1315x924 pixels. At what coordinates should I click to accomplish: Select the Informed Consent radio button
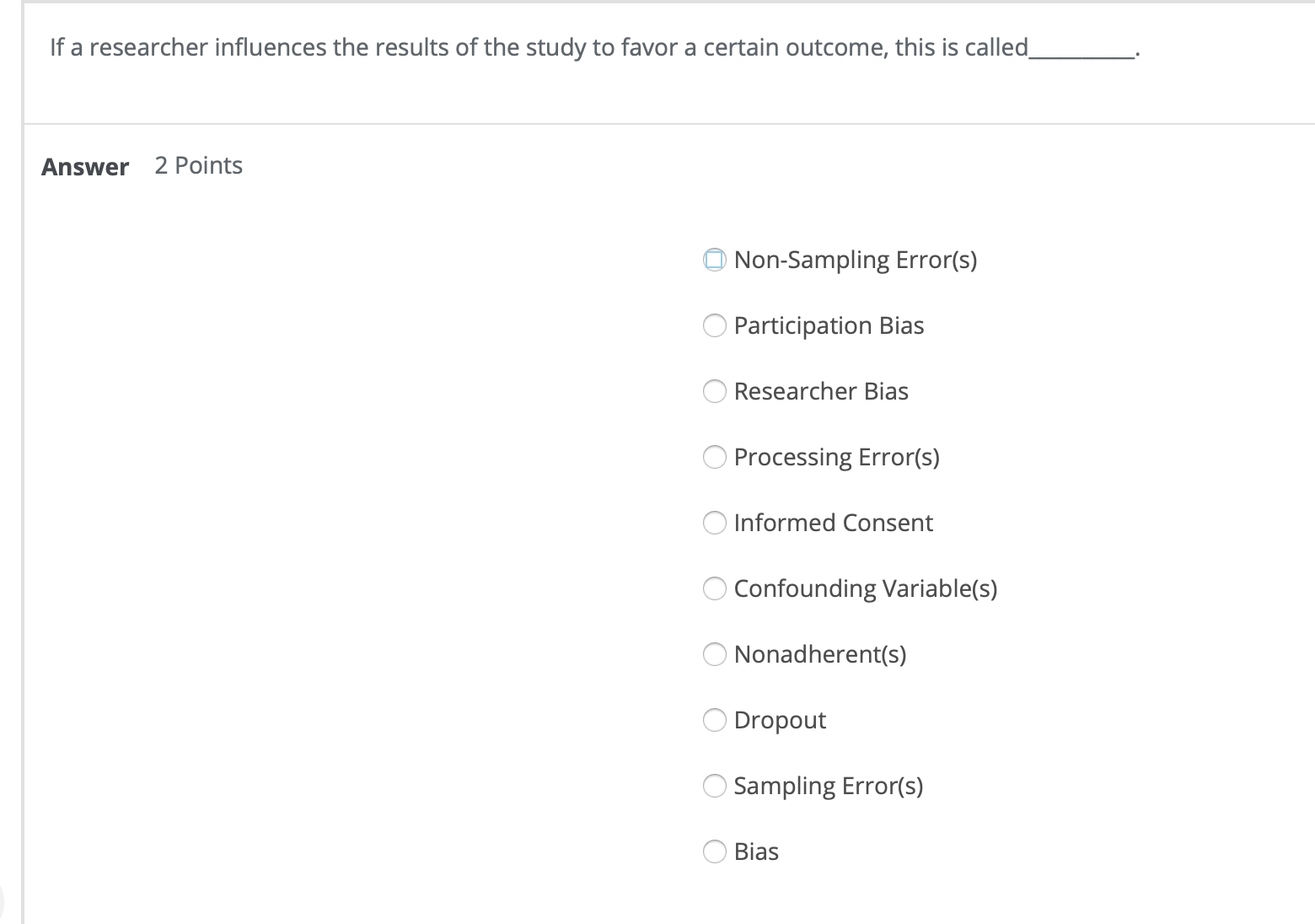714,523
